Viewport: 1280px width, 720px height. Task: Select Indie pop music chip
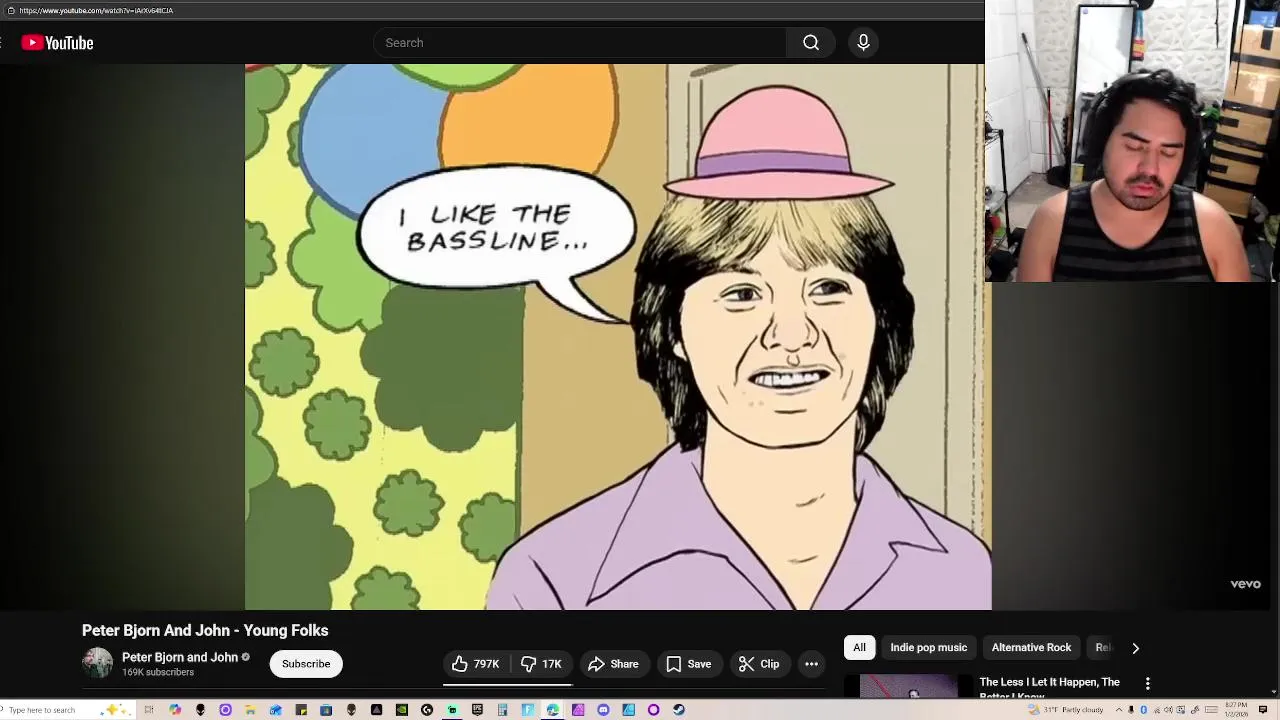click(x=928, y=647)
